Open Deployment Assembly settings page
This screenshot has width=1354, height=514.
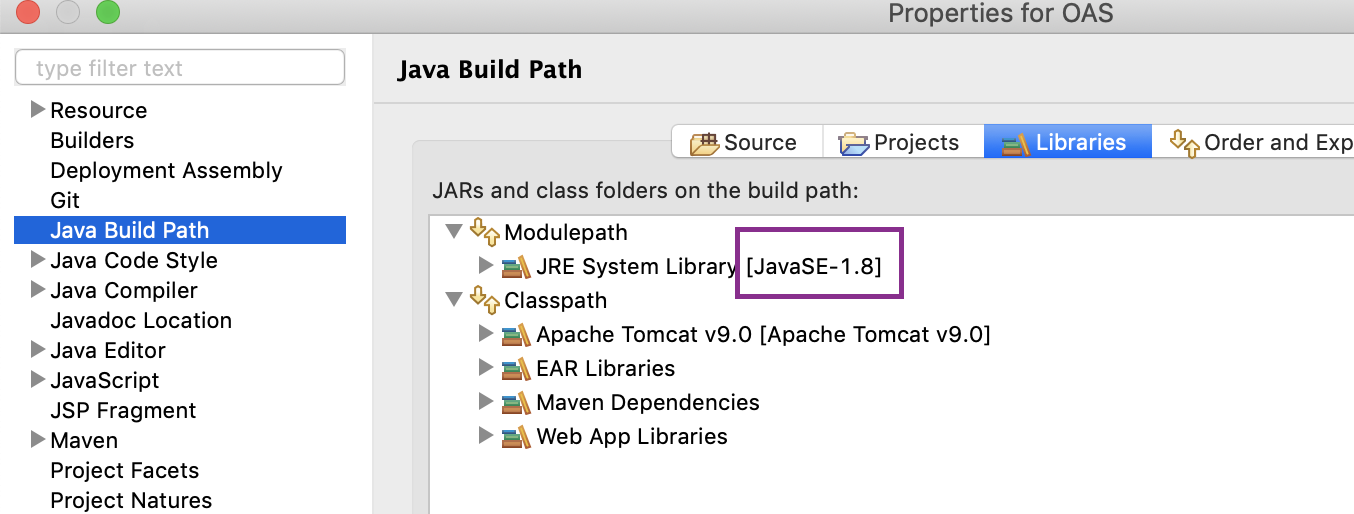pyautogui.click(x=166, y=170)
